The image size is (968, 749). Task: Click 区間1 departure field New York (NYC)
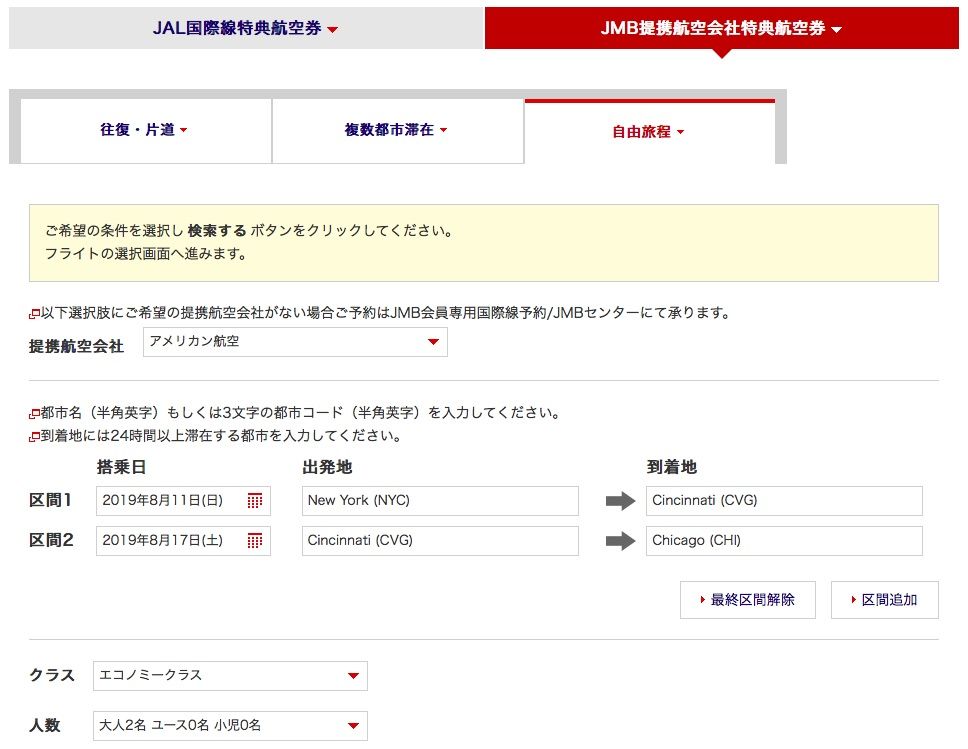(x=440, y=501)
